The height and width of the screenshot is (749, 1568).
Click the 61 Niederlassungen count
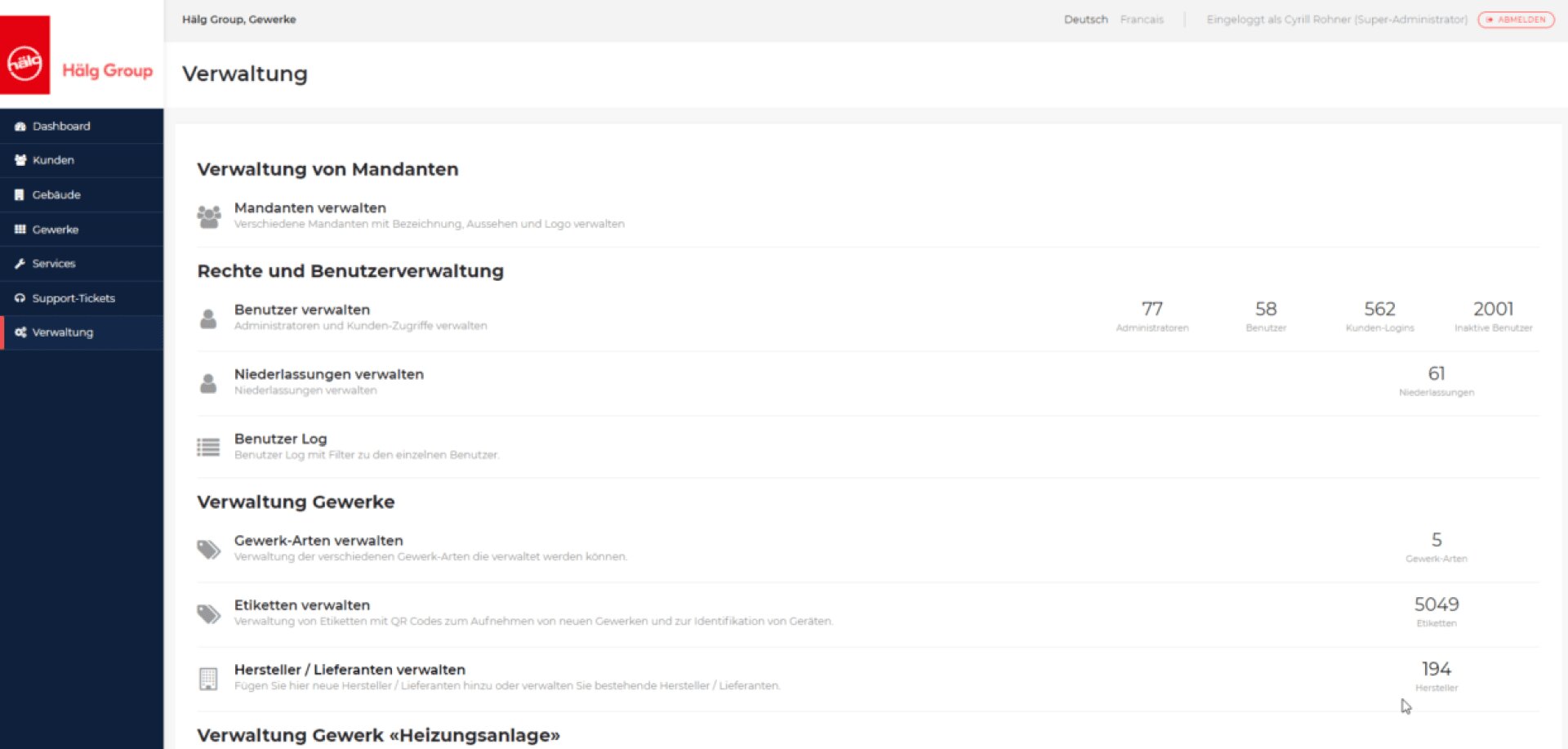click(x=1437, y=381)
